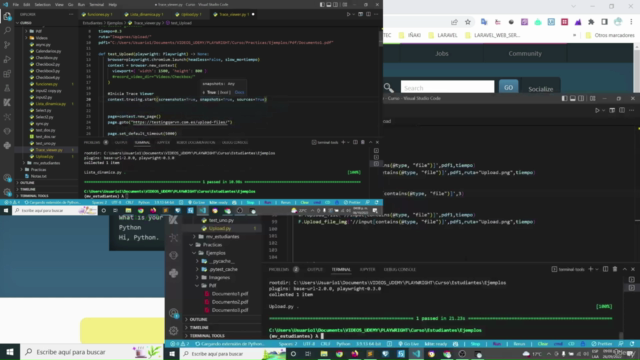
Task: Open Terminal menu in Trace_viewer VS Code window
Action: pos(96,4)
